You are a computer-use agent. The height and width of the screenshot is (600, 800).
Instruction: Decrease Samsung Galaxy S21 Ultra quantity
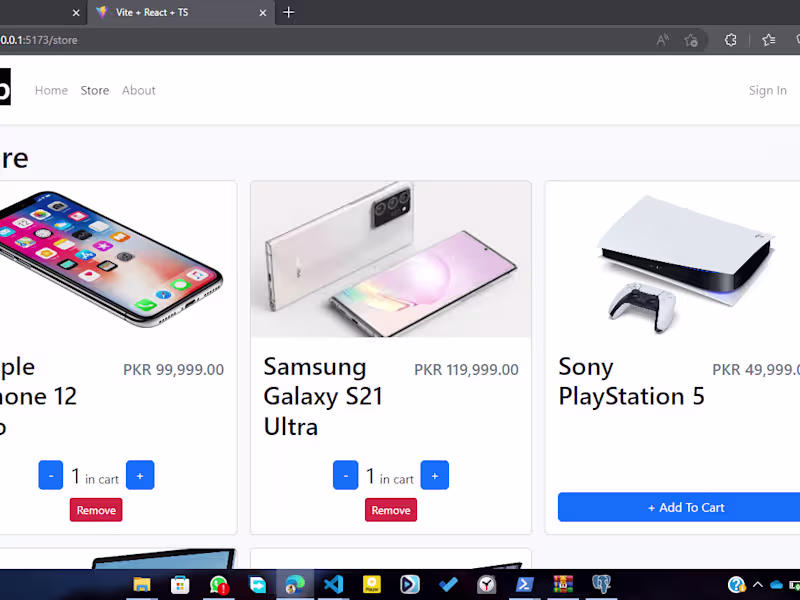tap(345, 476)
